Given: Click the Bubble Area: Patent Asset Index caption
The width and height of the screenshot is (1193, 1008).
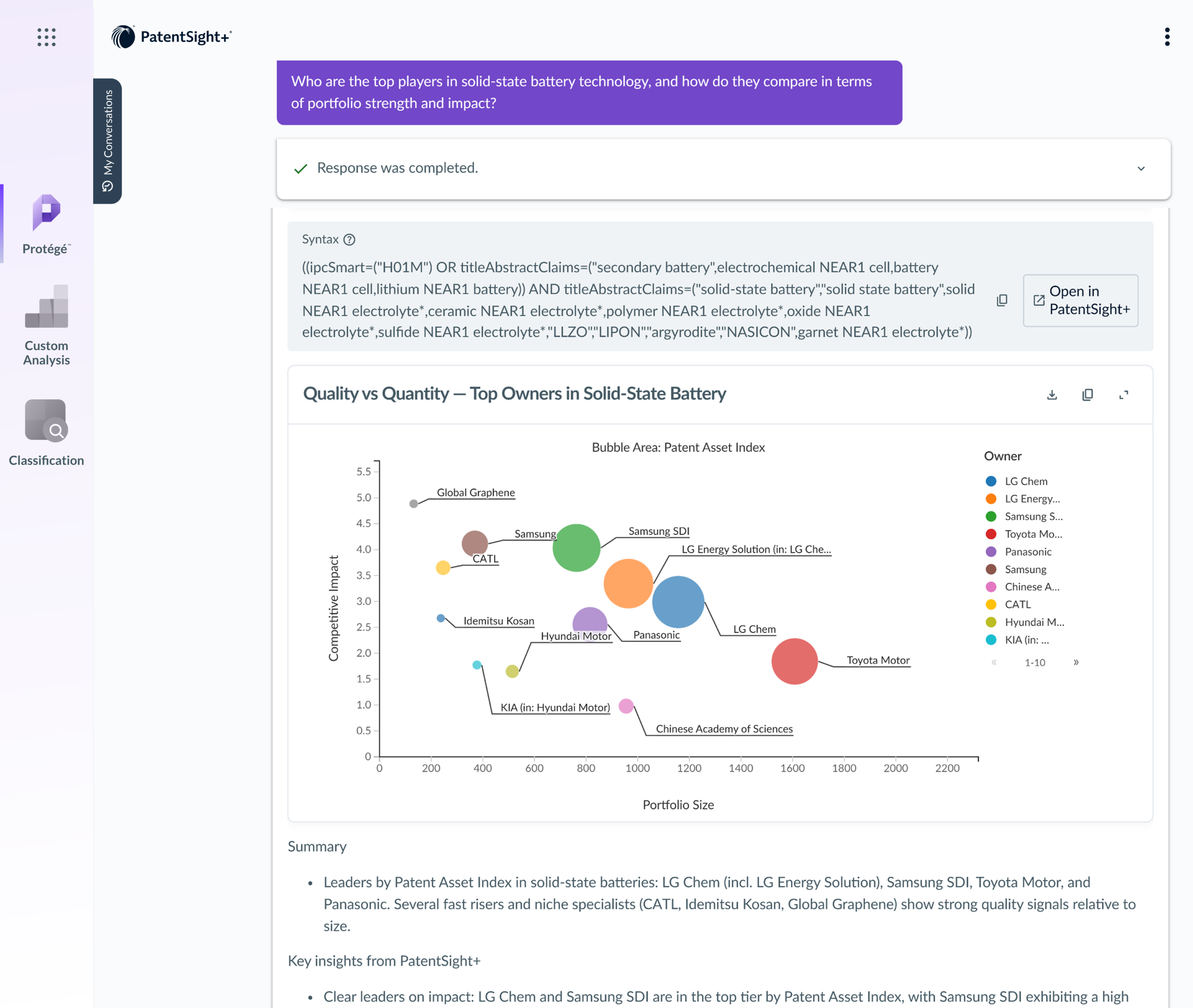Looking at the screenshot, I should pyautogui.click(x=679, y=448).
